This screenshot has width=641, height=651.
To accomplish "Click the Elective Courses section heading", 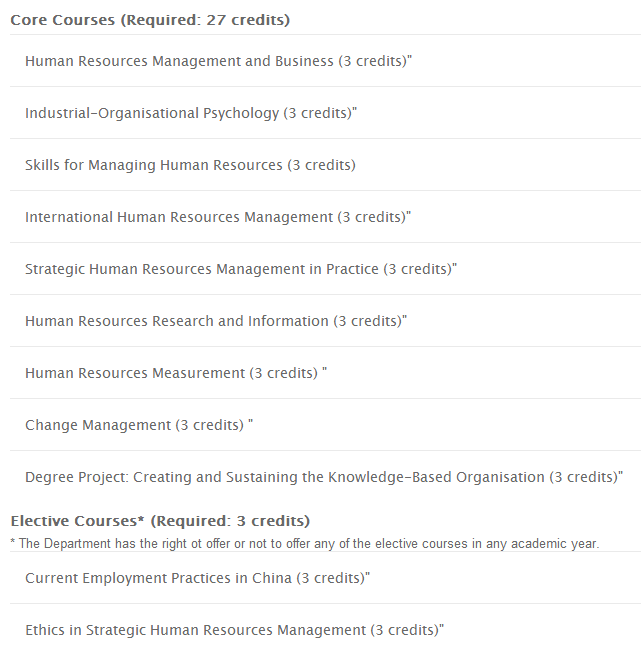I will point(160,521).
